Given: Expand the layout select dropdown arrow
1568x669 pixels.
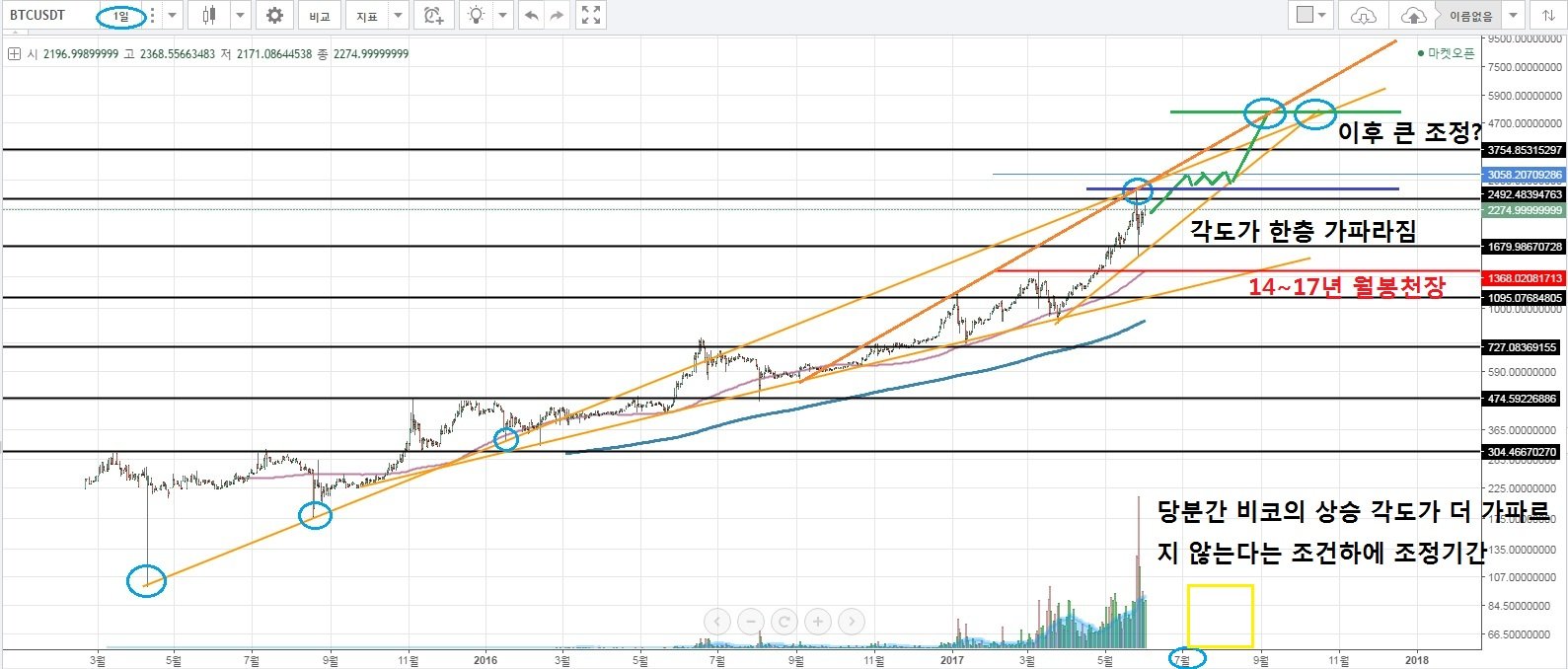Looking at the screenshot, I should pyautogui.click(x=1324, y=16).
